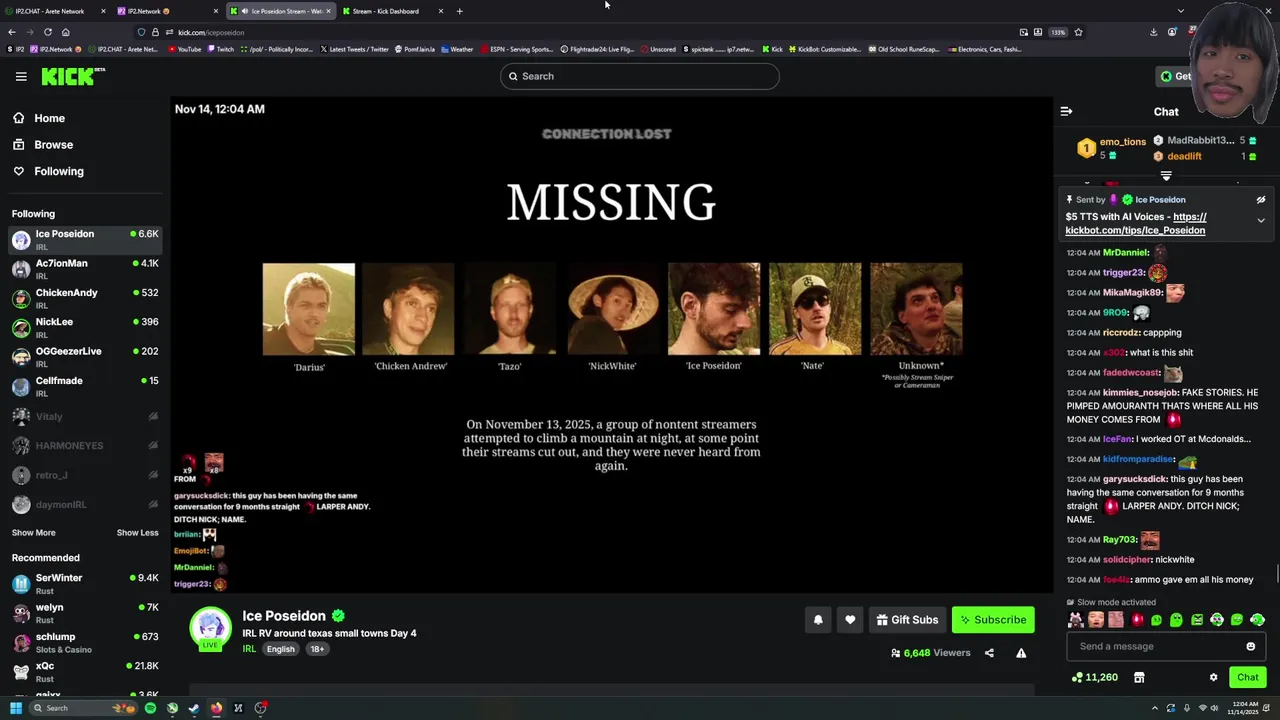This screenshot has width=1280, height=720.
Task: Click the pink bow emote in quick bar
Action: pos(1075,620)
